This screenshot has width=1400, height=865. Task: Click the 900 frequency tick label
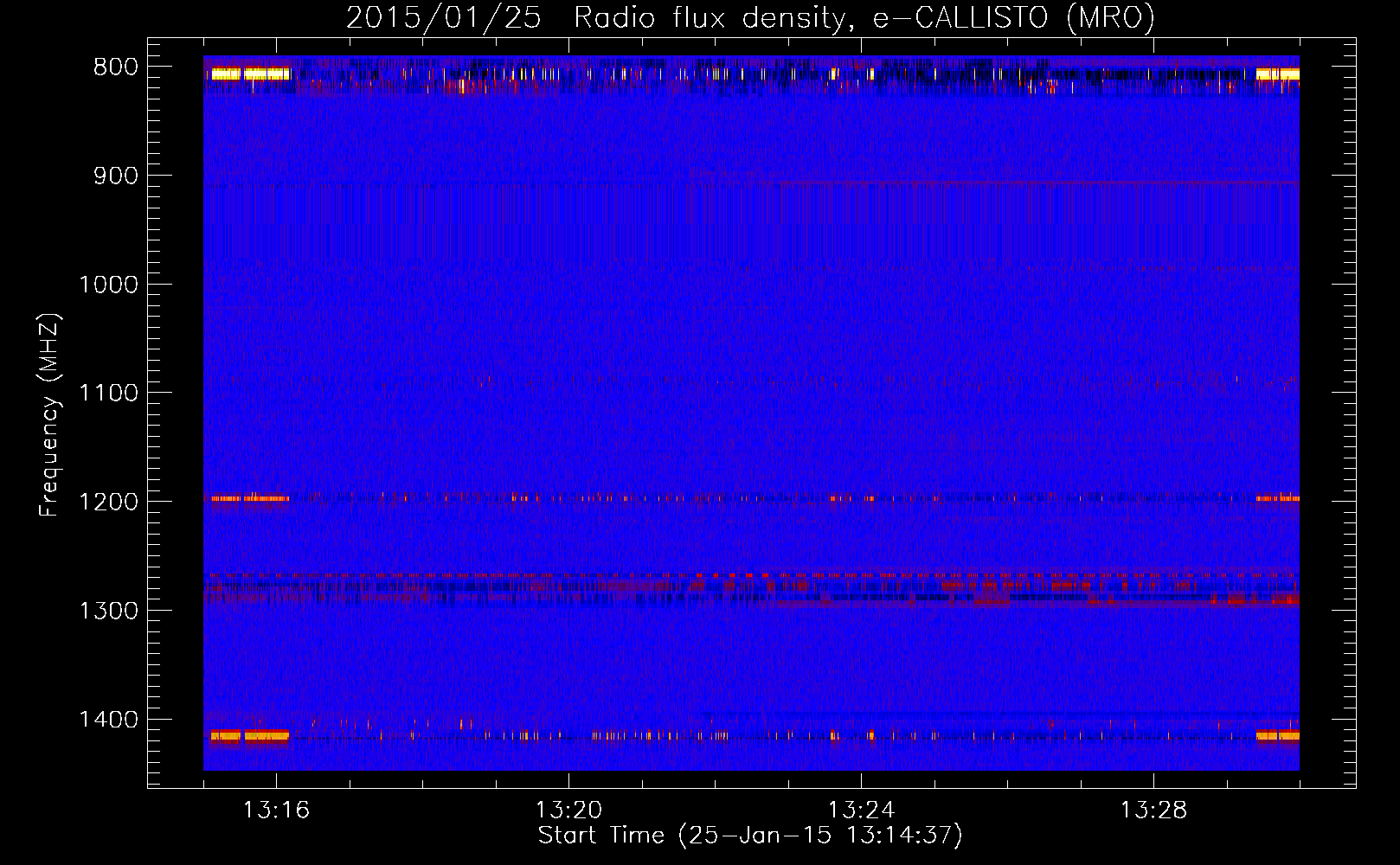116,176
